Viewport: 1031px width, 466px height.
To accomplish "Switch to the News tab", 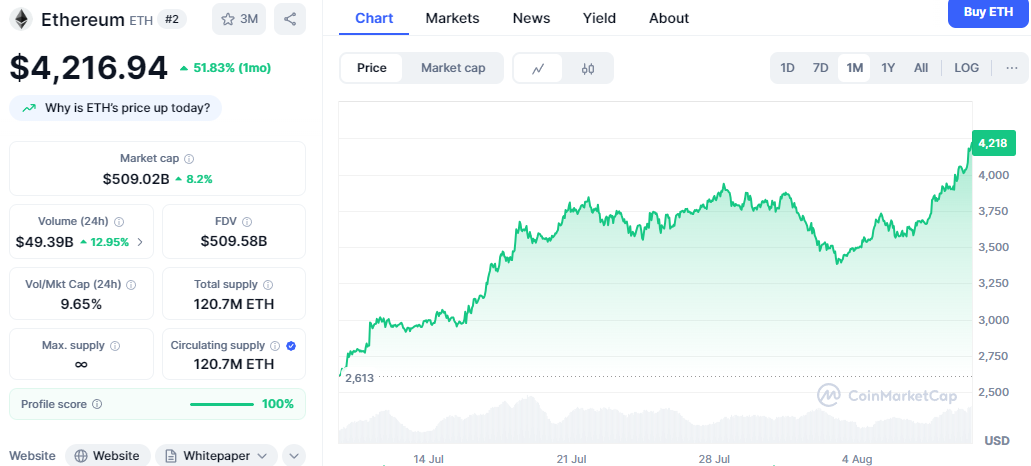I will click(531, 18).
